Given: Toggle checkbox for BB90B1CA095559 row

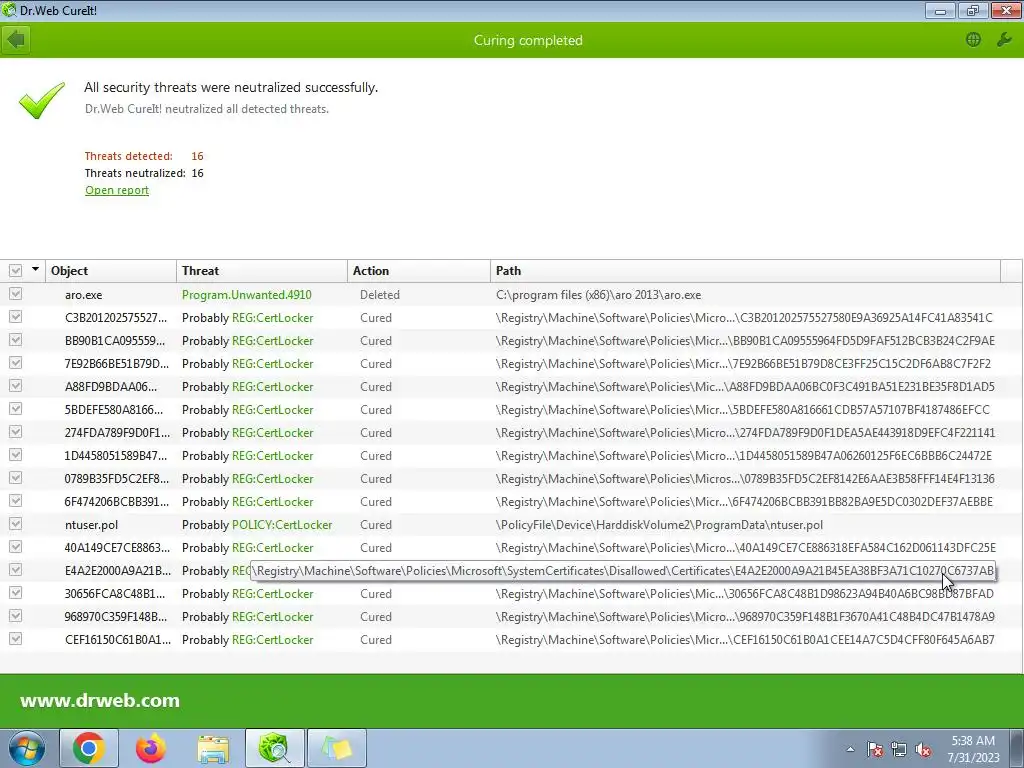Looking at the screenshot, I should [16, 340].
